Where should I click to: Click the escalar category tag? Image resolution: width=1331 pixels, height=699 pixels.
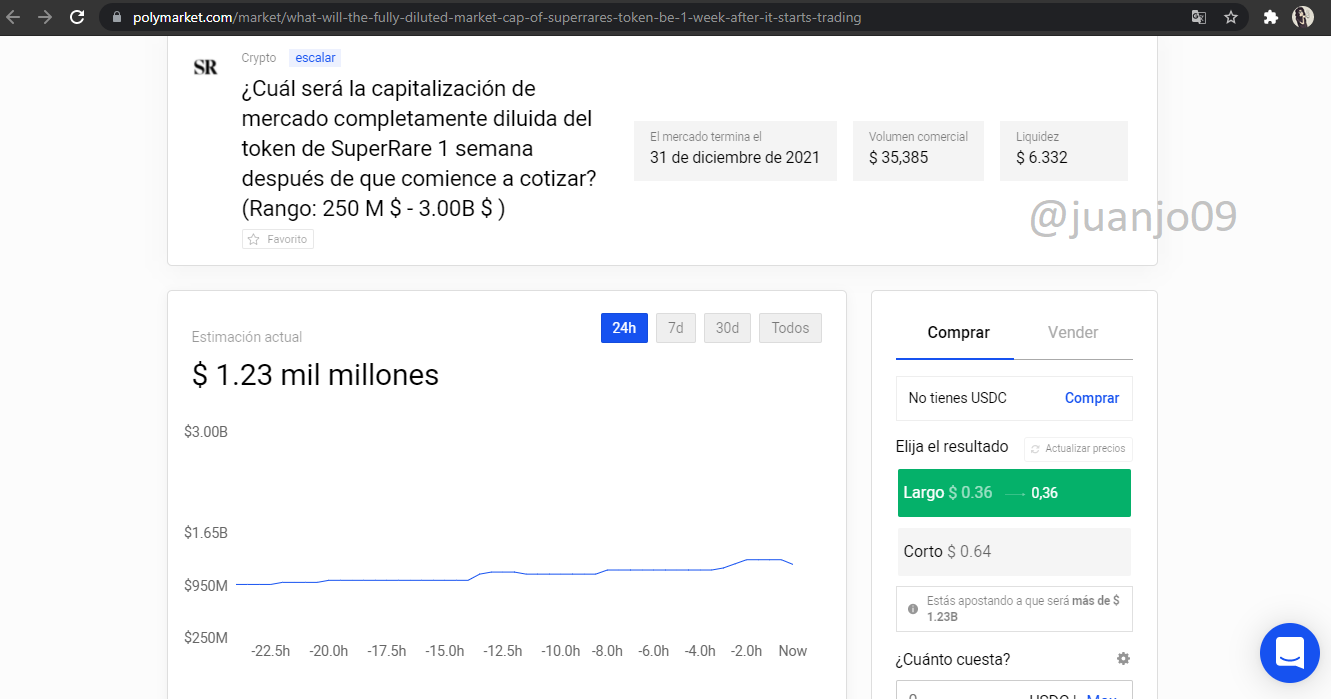point(315,58)
